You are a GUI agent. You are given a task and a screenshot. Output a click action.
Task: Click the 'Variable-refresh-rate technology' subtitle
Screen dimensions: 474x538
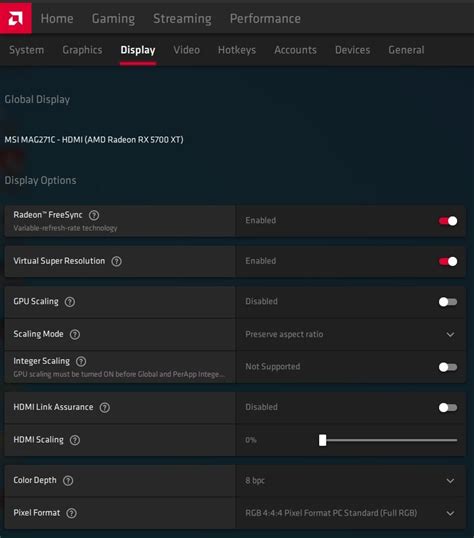[65, 228]
